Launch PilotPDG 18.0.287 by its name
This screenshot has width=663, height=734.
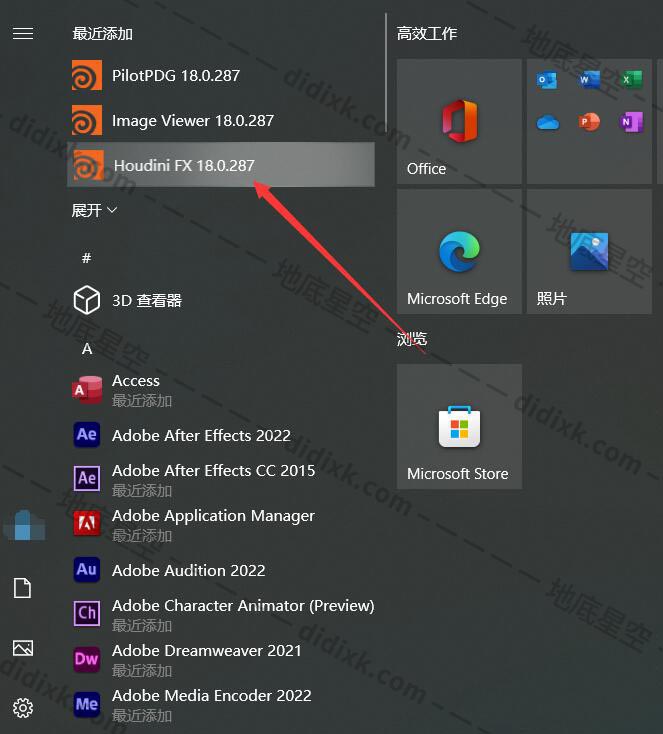click(176, 75)
